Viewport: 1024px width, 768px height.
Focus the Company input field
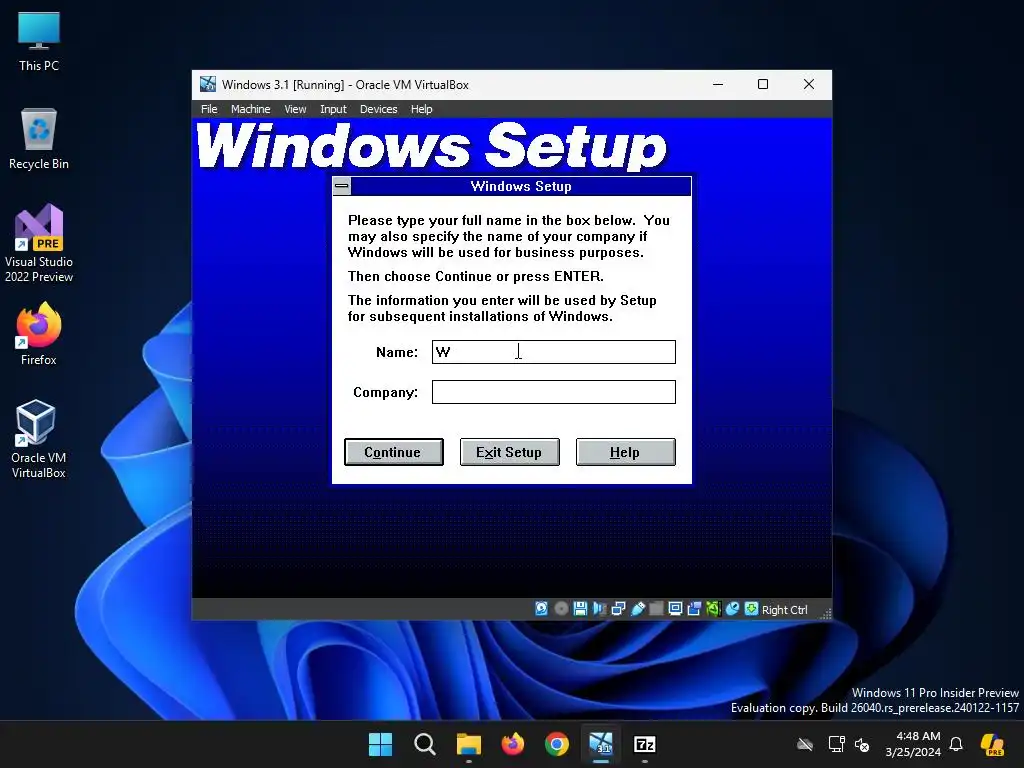click(x=554, y=392)
